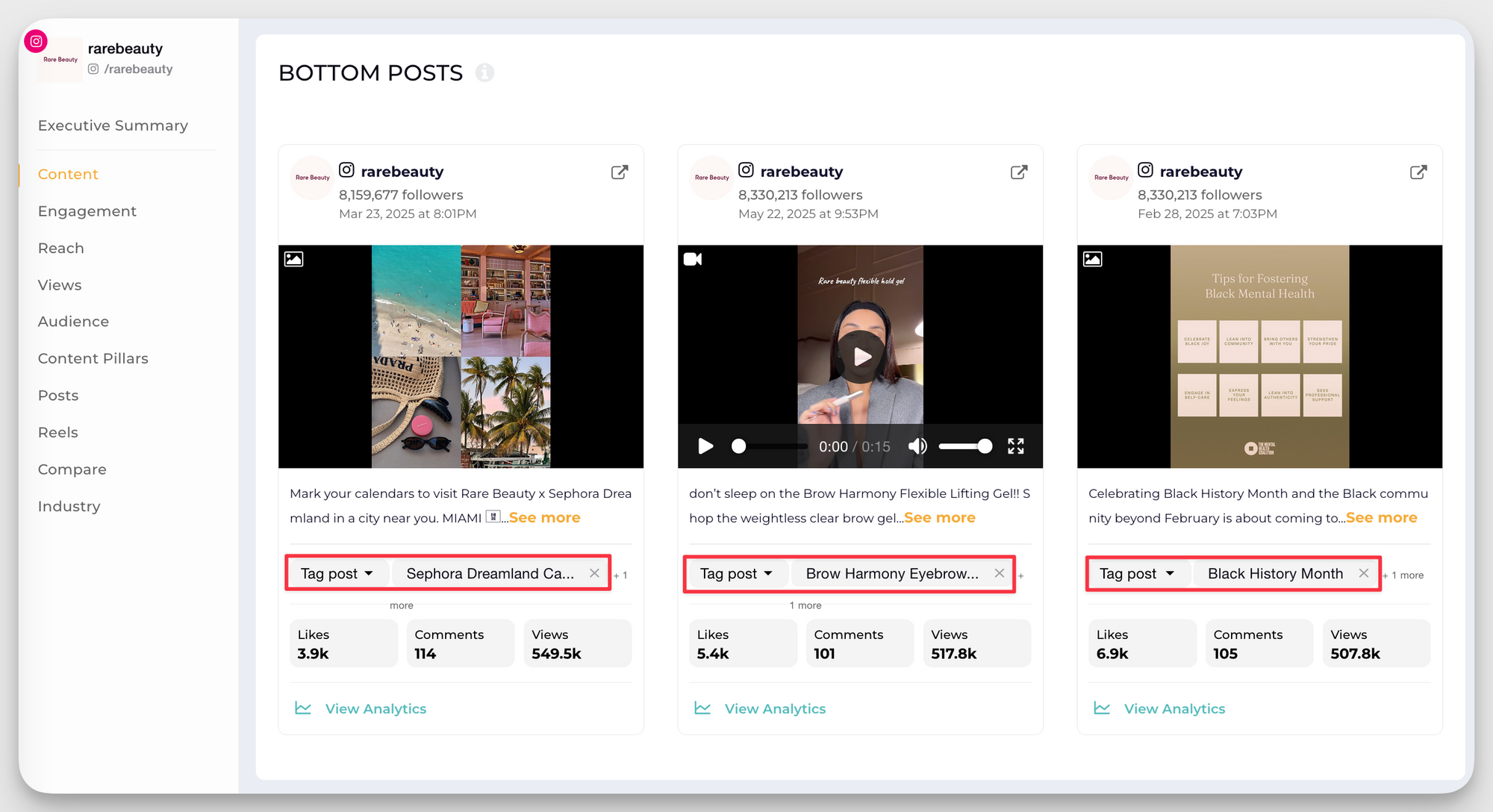Click the 507.8k views stat
The width and height of the screenshot is (1493, 812).
(x=1377, y=643)
